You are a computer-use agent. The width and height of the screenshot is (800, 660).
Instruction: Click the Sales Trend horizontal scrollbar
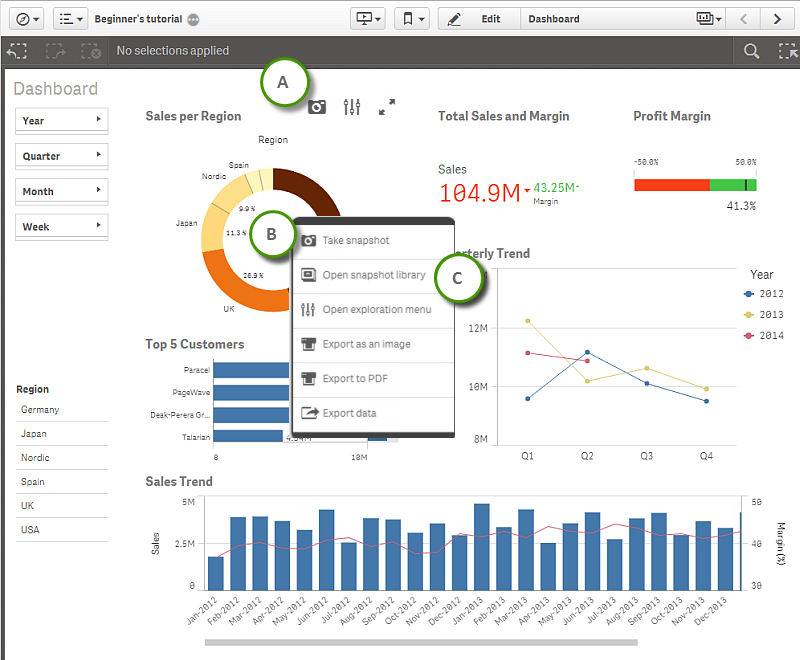pos(420,642)
